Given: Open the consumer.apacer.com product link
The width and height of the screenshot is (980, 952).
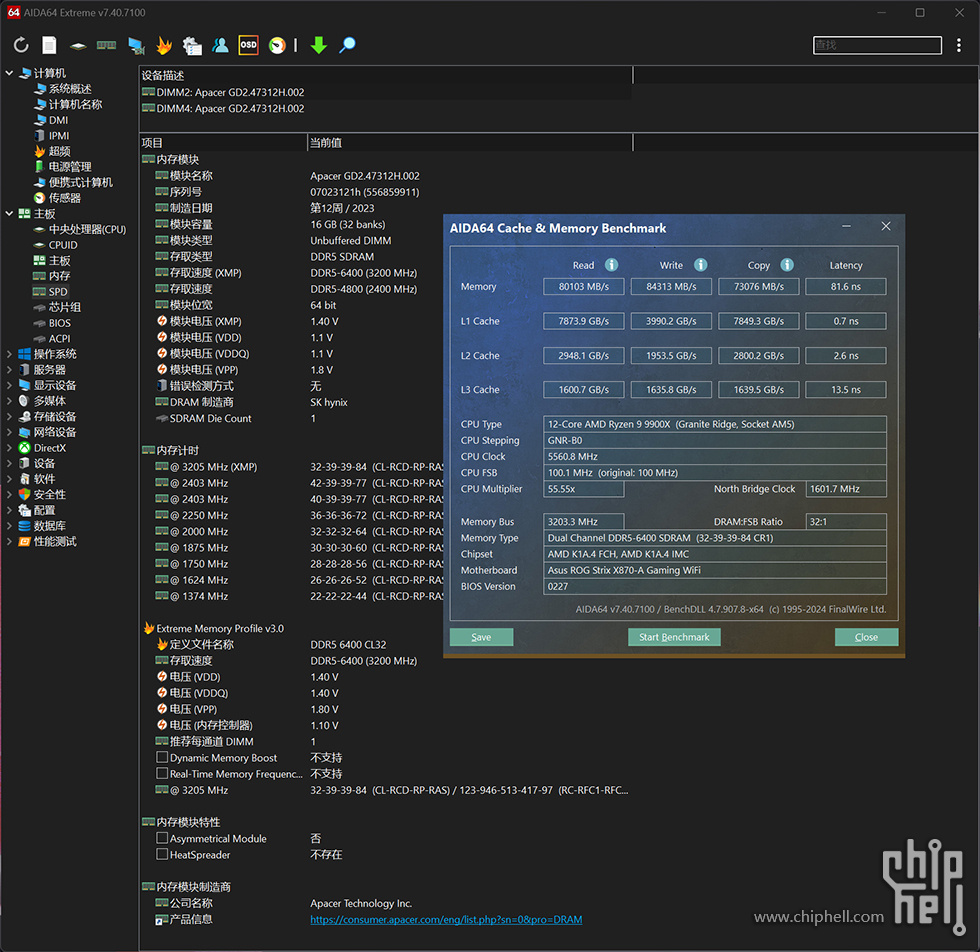Looking at the screenshot, I should pyautogui.click(x=446, y=920).
